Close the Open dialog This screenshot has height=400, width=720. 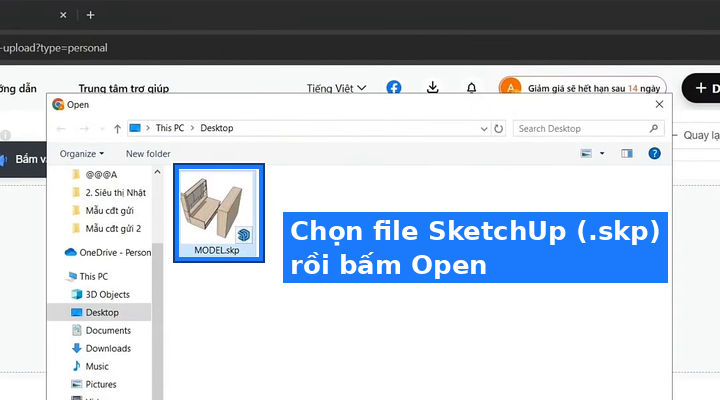tap(659, 104)
